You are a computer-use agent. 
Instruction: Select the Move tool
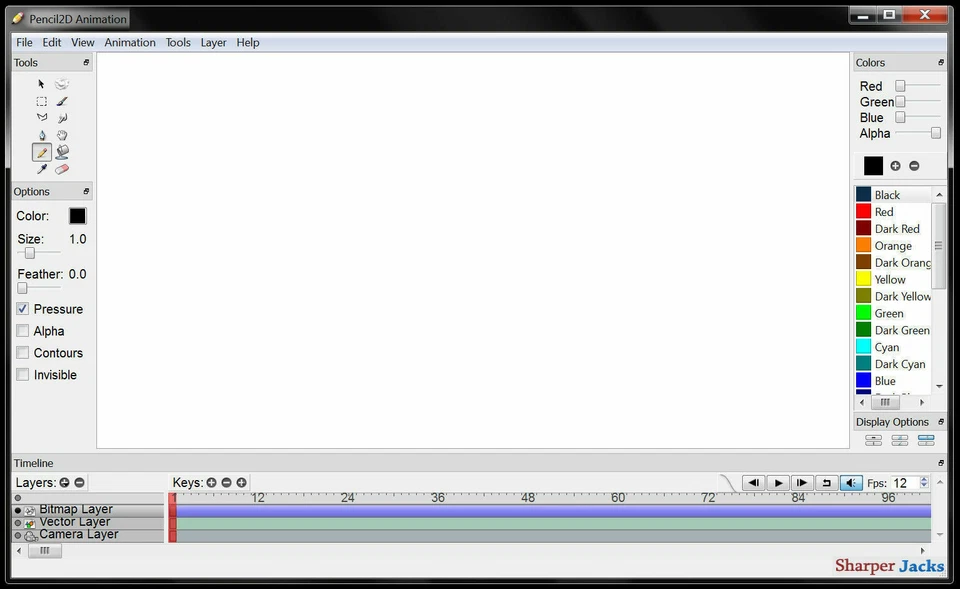(41, 84)
